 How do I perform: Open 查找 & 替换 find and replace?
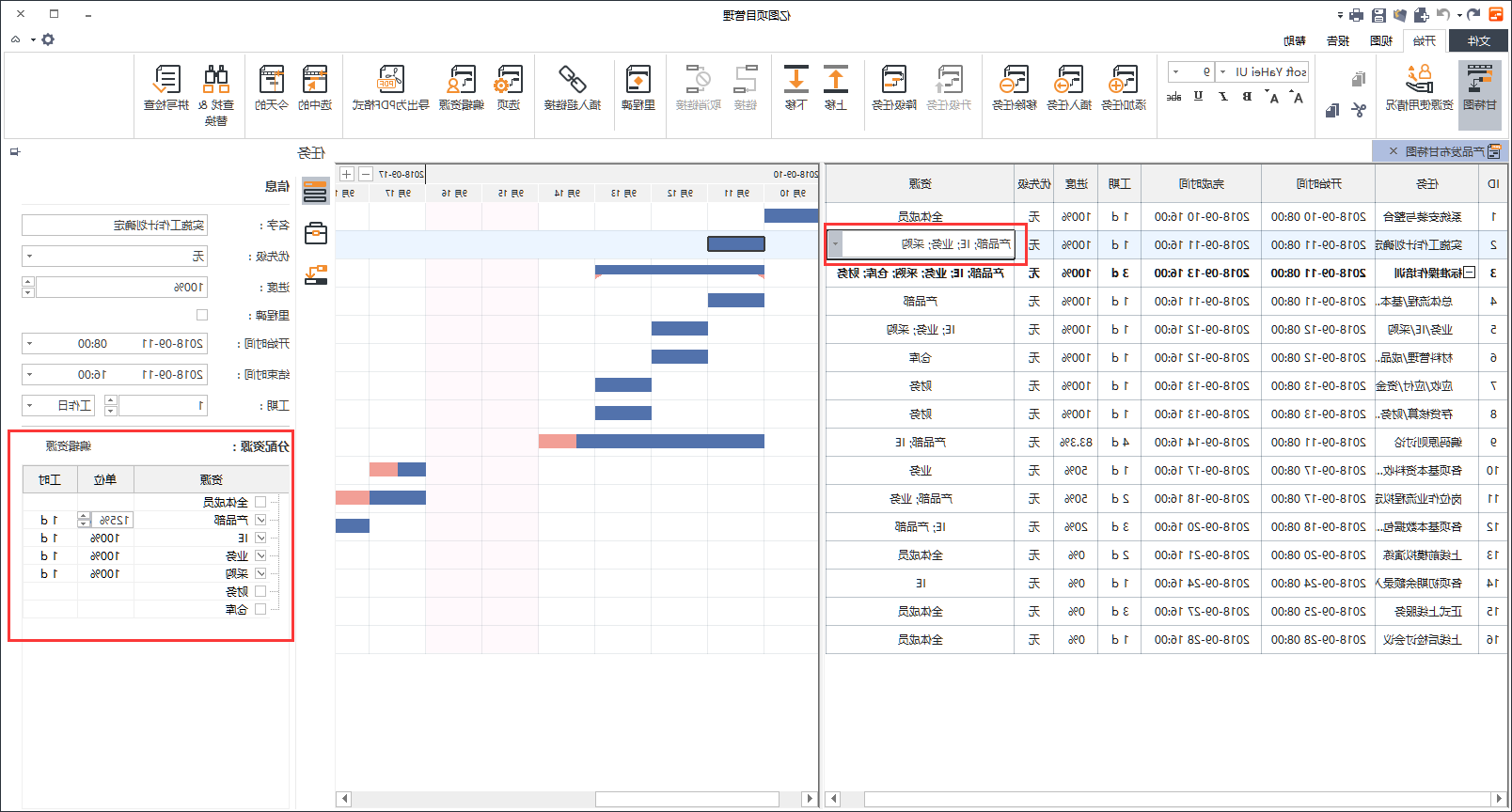tap(216, 94)
